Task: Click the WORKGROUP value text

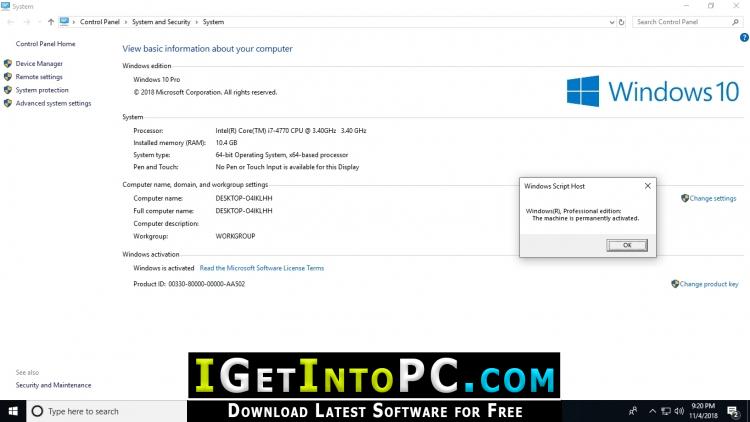Action: click(x=235, y=236)
